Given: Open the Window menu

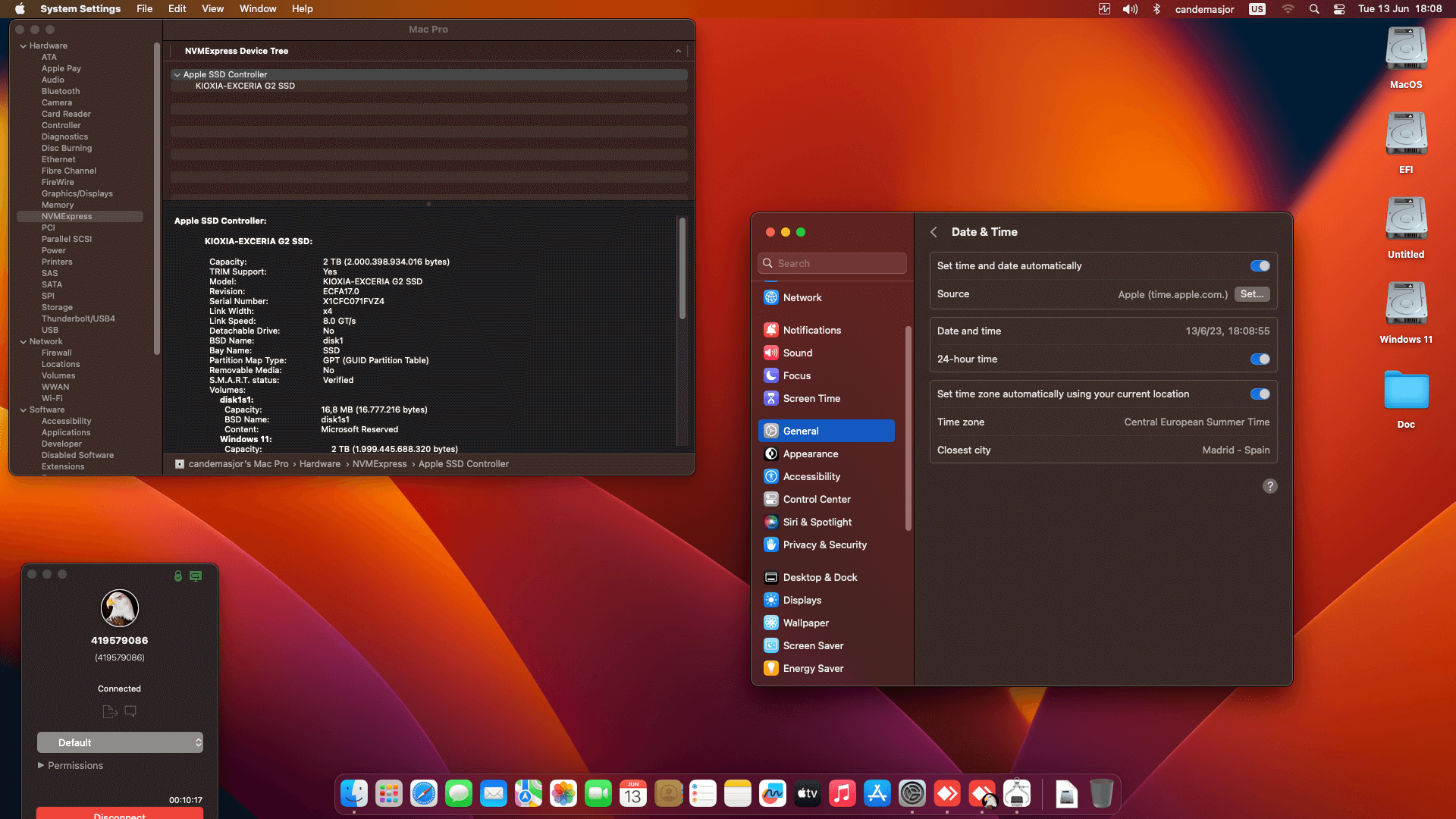Looking at the screenshot, I should click(x=258, y=9).
